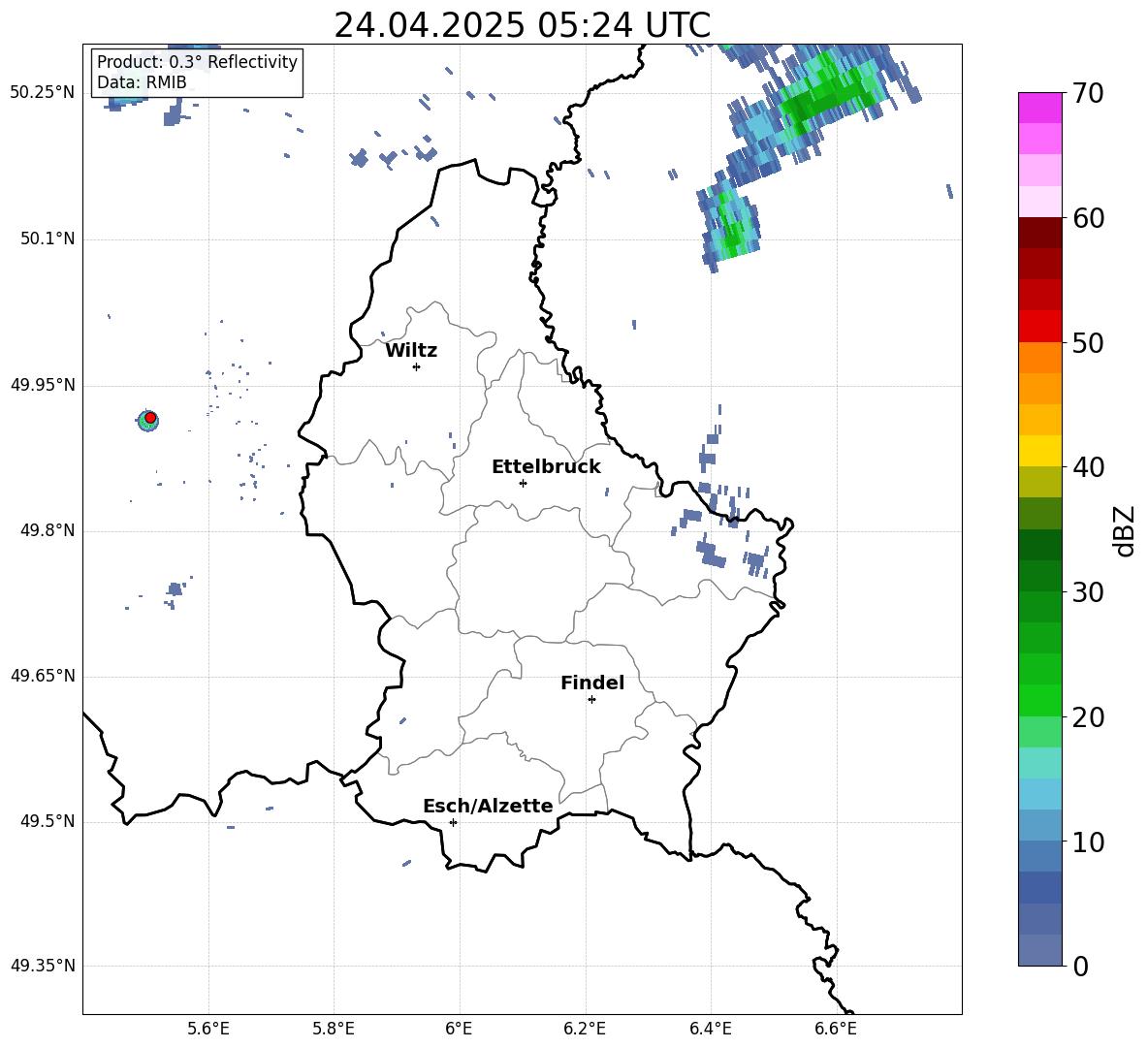Click the red dot marker near 49.95°N
The height and width of the screenshot is (1048, 1148).
(x=150, y=418)
